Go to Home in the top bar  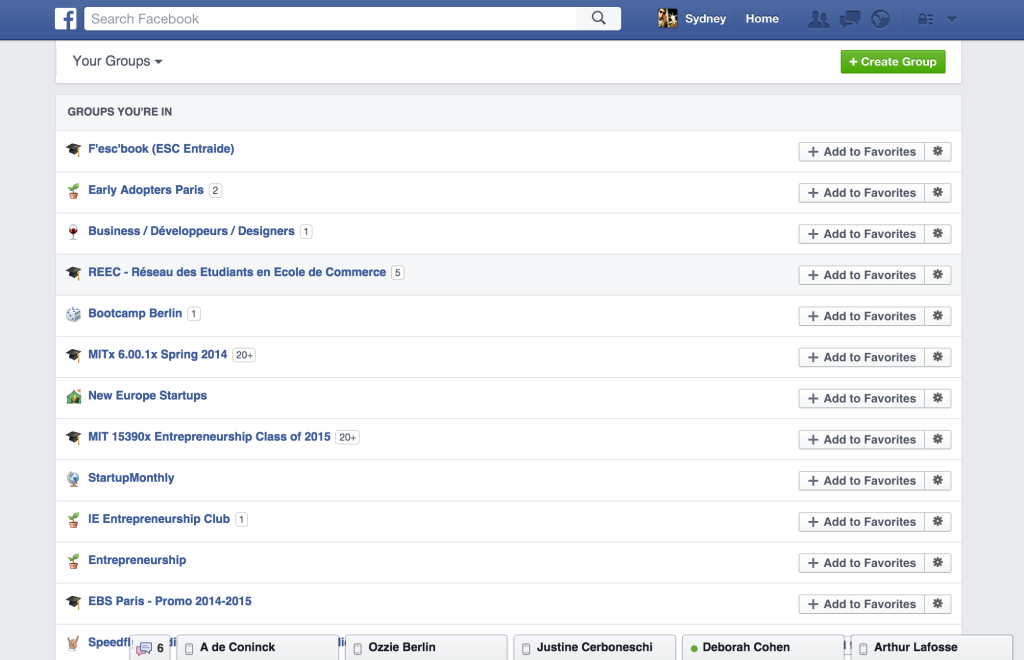[x=762, y=18]
